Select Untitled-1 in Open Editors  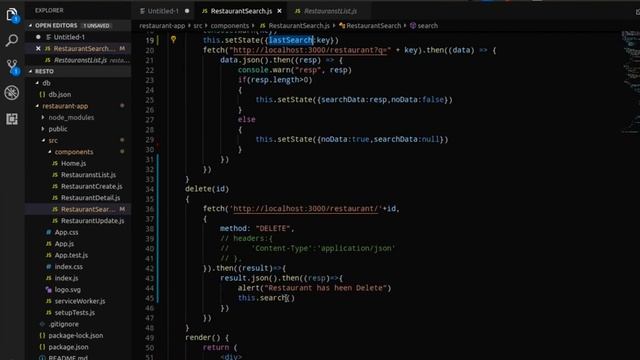(69, 37)
